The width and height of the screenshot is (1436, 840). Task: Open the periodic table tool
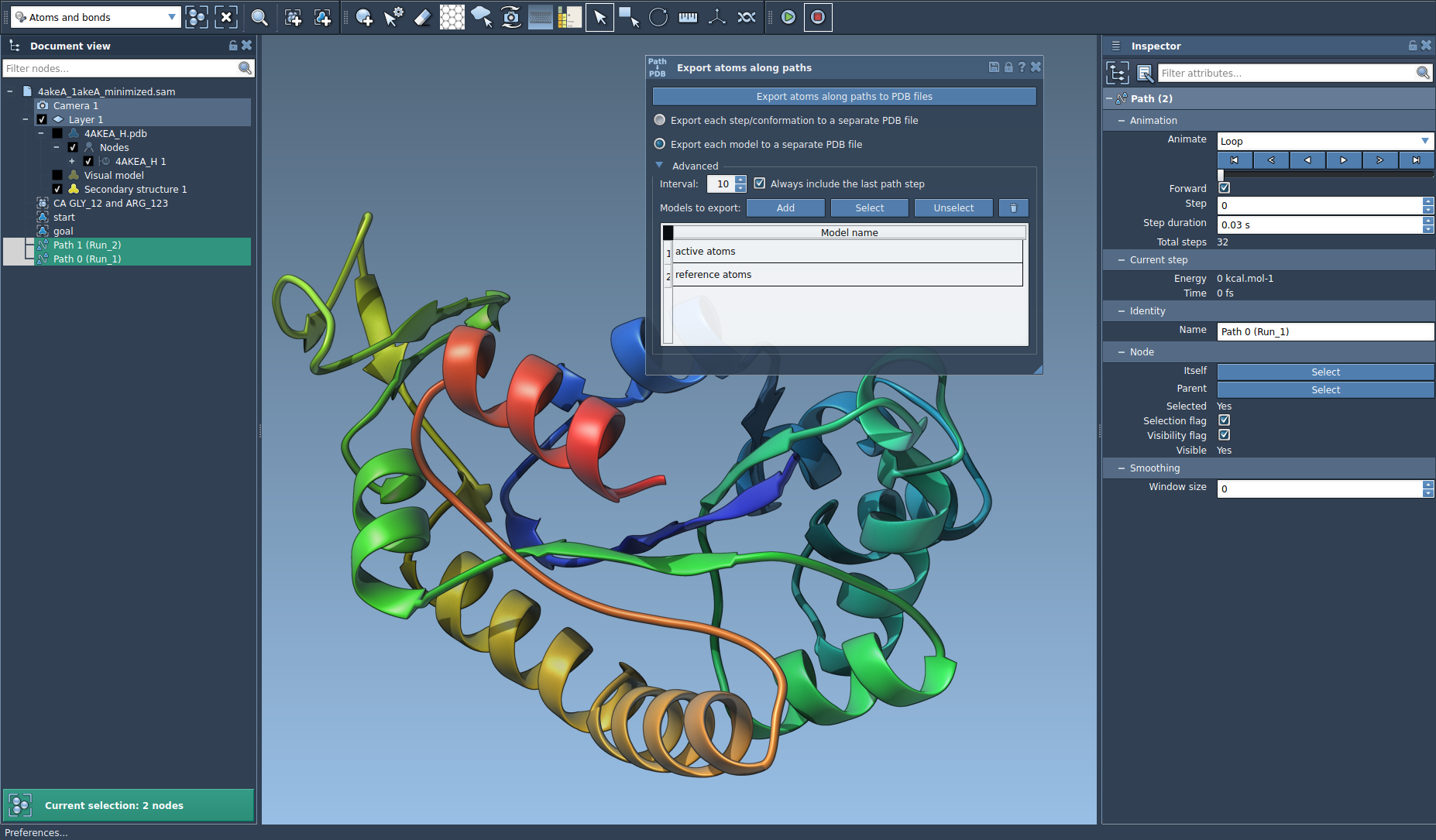569,17
